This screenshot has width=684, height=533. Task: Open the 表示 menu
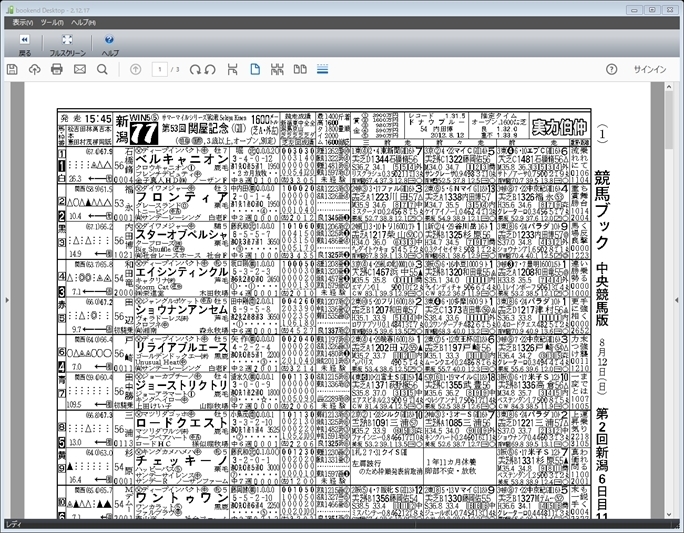21,22
